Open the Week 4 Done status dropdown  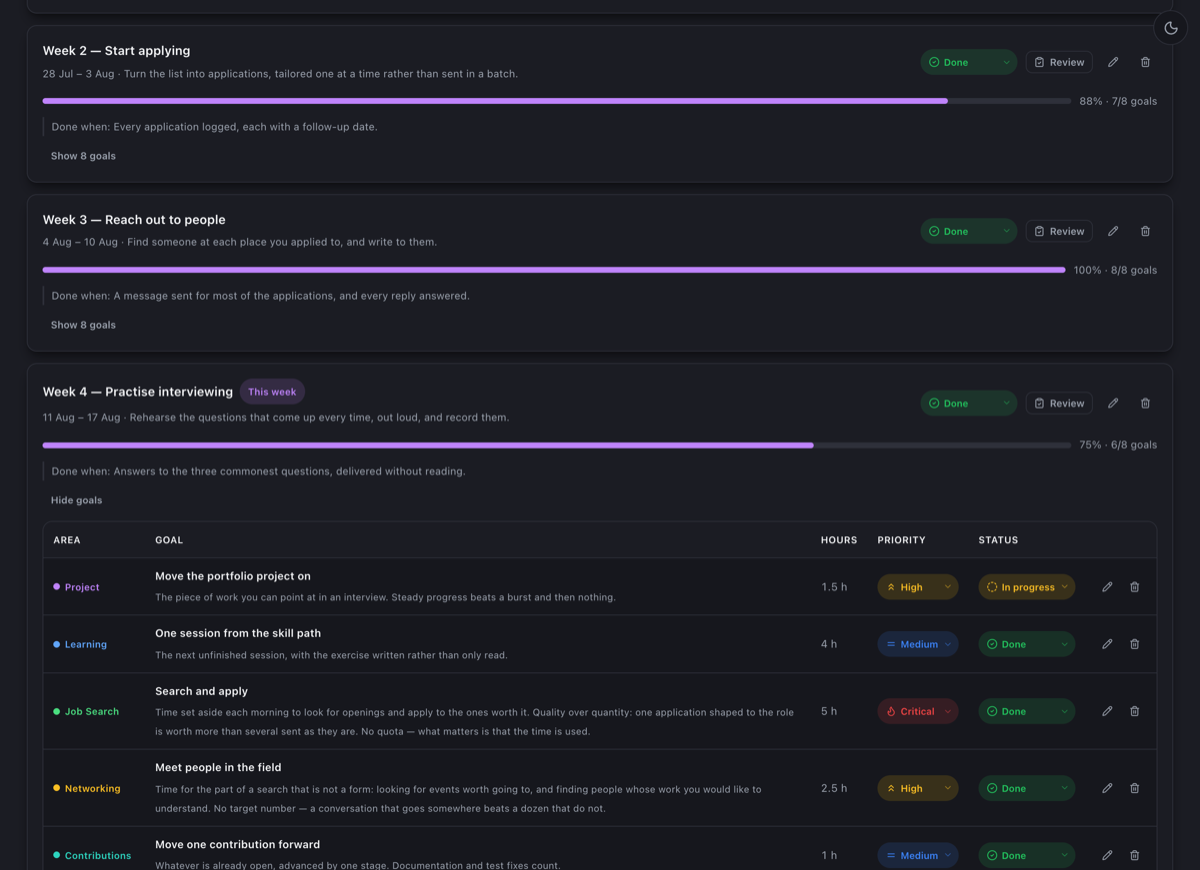[x=969, y=403]
